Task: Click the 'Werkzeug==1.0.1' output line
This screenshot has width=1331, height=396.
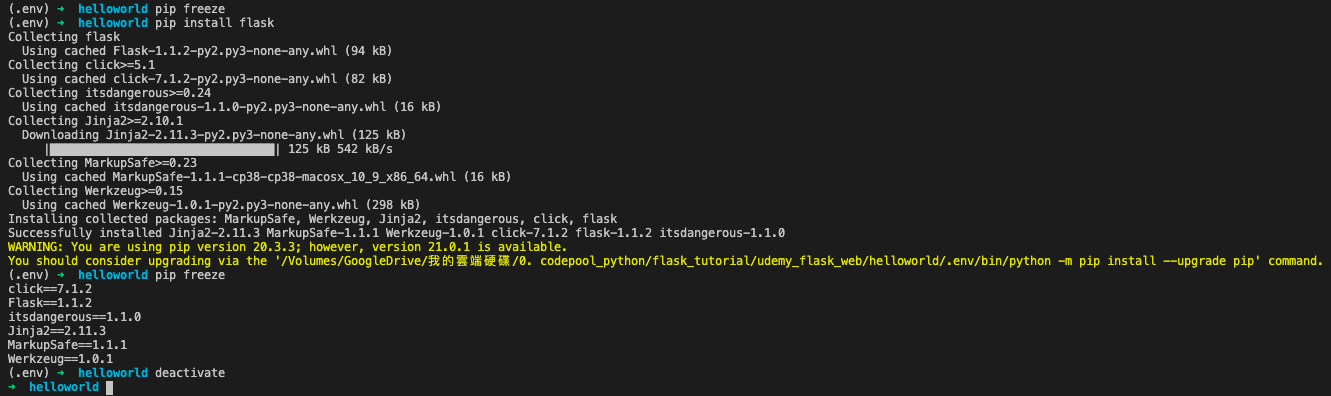Action: pos(60,359)
